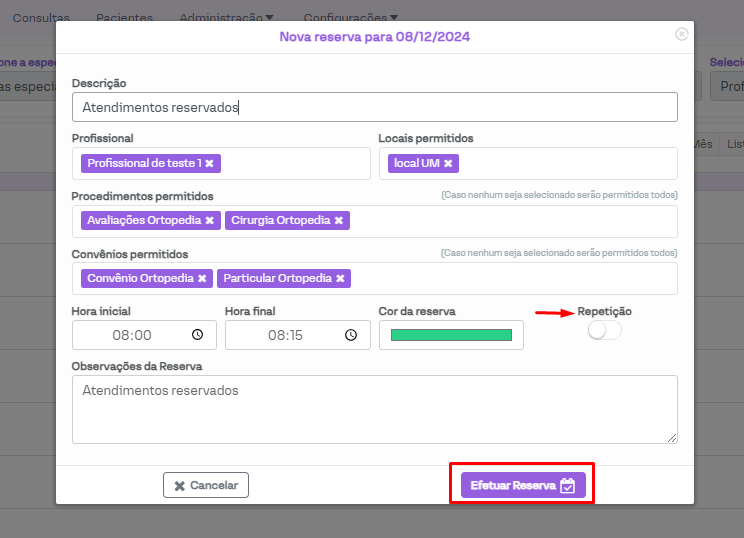The image size is (744, 538).
Task: Close the Nova reserva dialog
Action: tap(682, 34)
